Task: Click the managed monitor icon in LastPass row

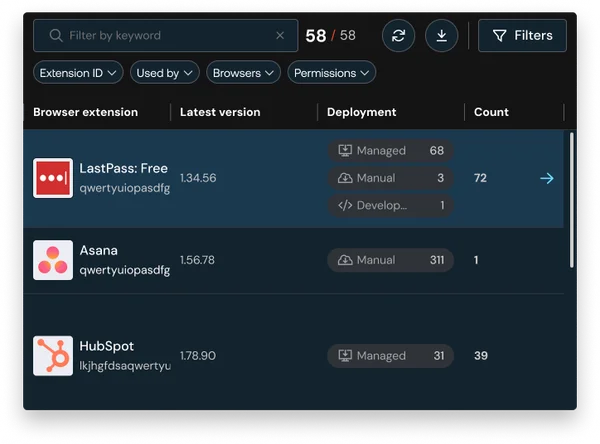Action: coord(345,150)
